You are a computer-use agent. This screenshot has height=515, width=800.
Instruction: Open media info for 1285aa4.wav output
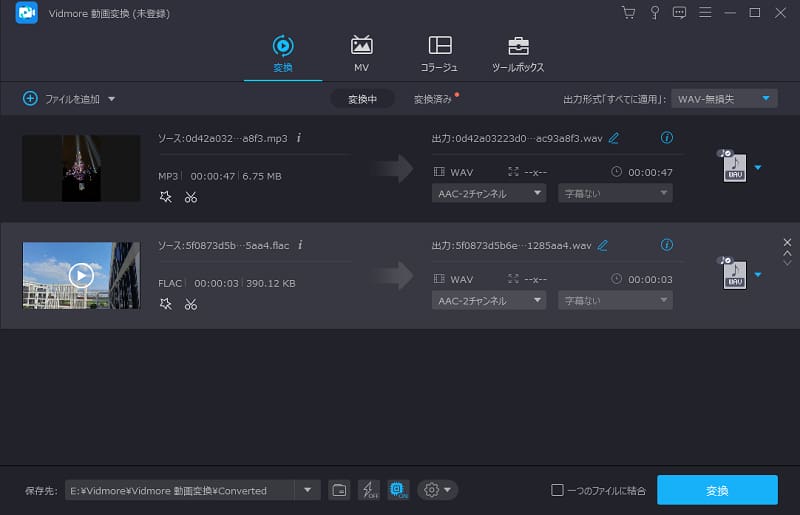click(666, 244)
